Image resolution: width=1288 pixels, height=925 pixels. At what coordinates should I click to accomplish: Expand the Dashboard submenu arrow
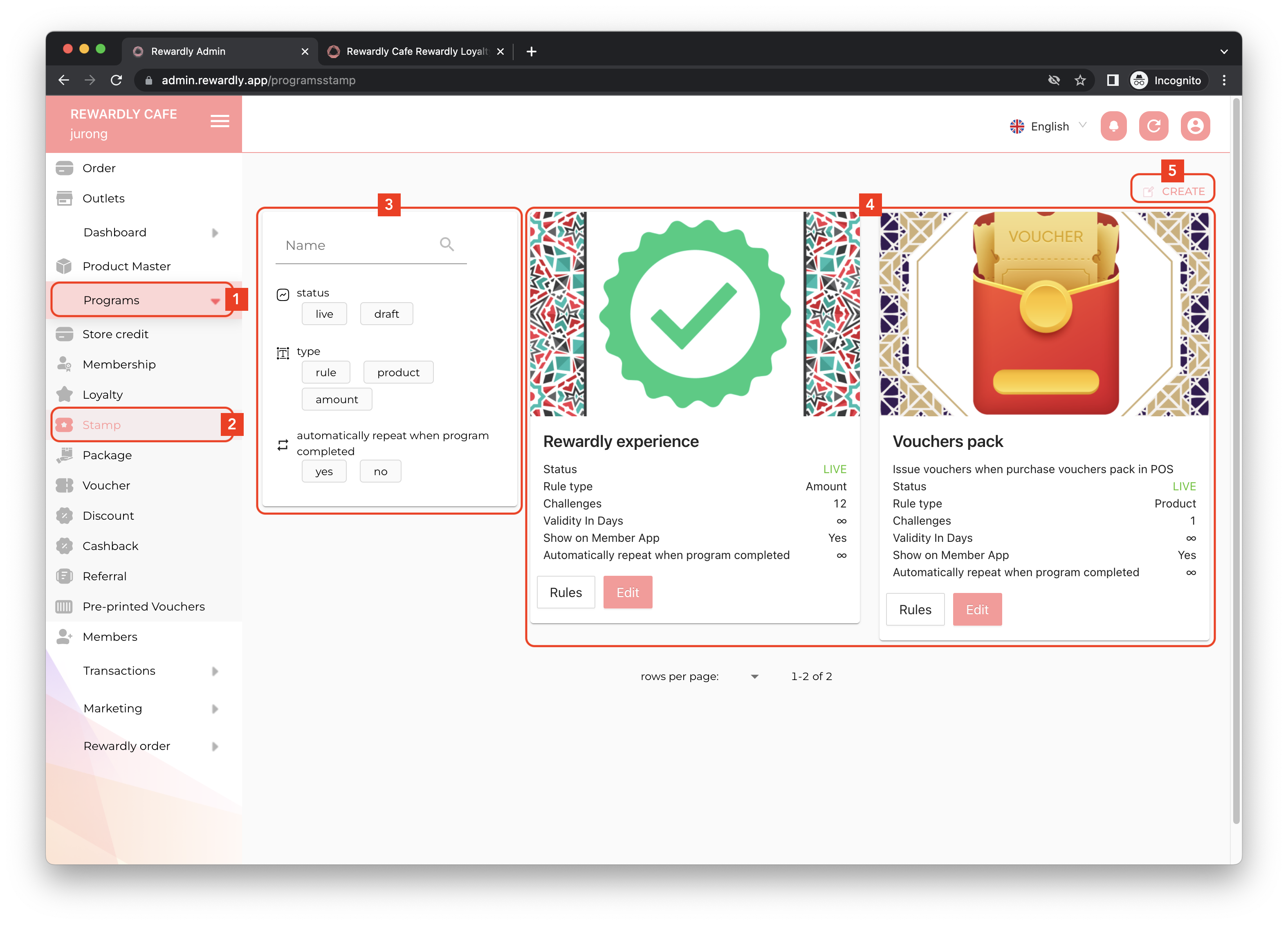coord(215,233)
